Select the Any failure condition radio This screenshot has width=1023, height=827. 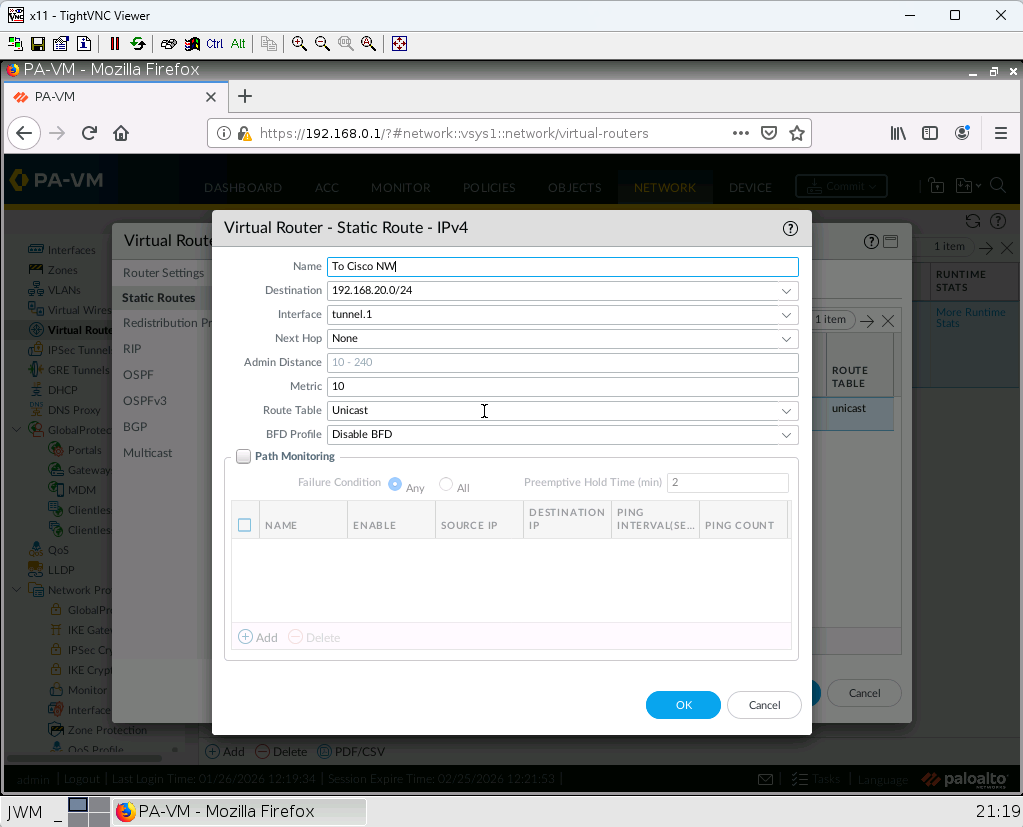(x=395, y=484)
